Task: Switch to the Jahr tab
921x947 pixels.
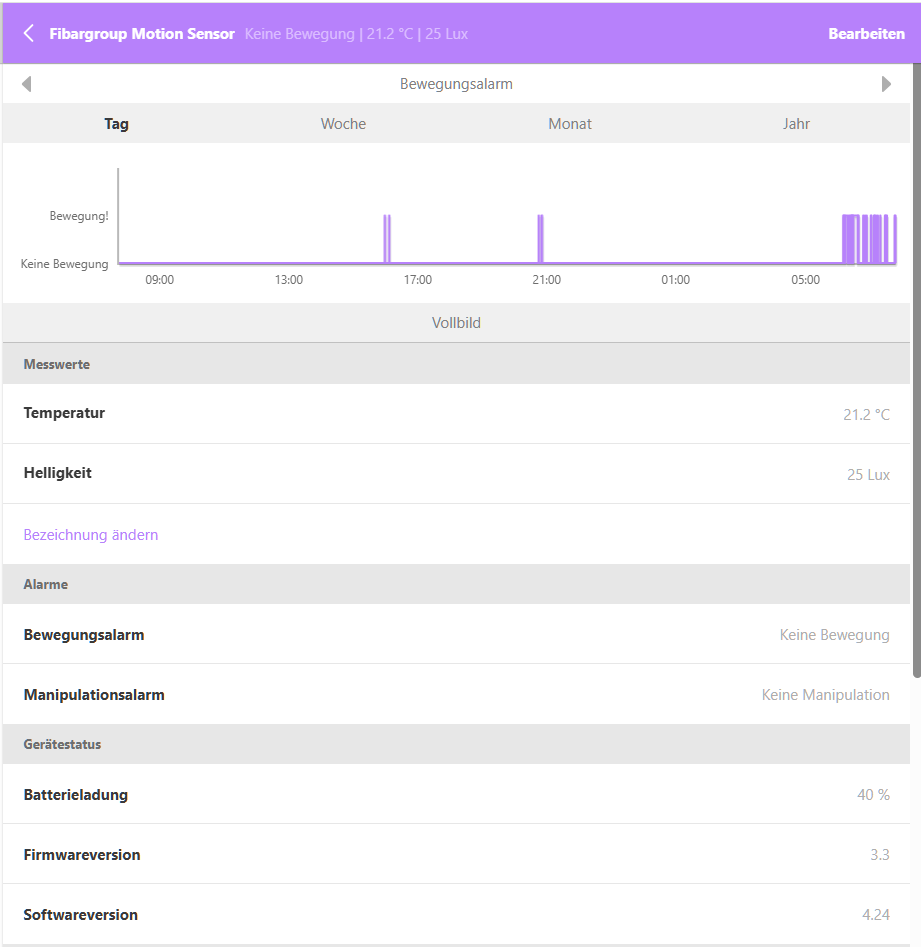Action: [796, 124]
